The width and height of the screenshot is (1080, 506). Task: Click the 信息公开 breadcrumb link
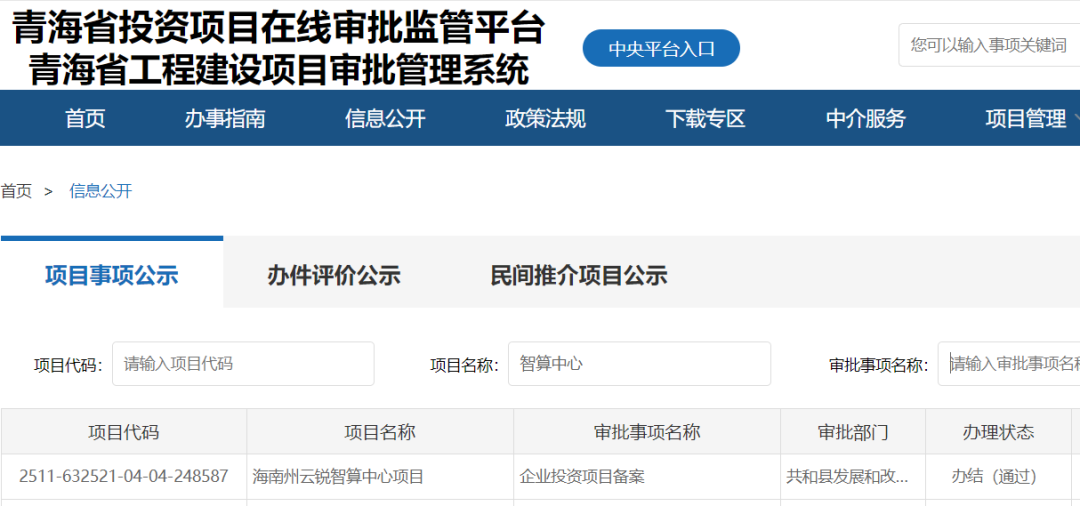pyautogui.click(x=100, y=191)
